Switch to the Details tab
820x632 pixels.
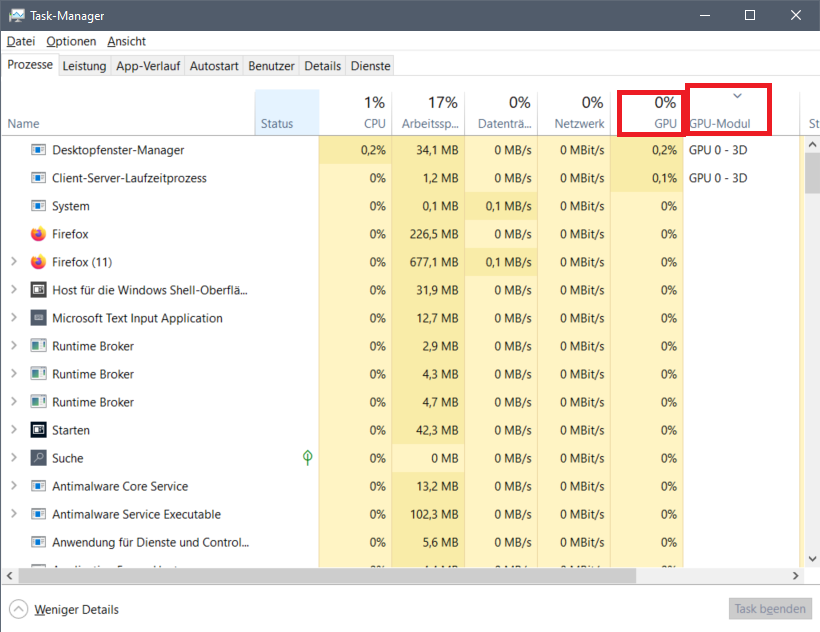[x=322, y=66]
